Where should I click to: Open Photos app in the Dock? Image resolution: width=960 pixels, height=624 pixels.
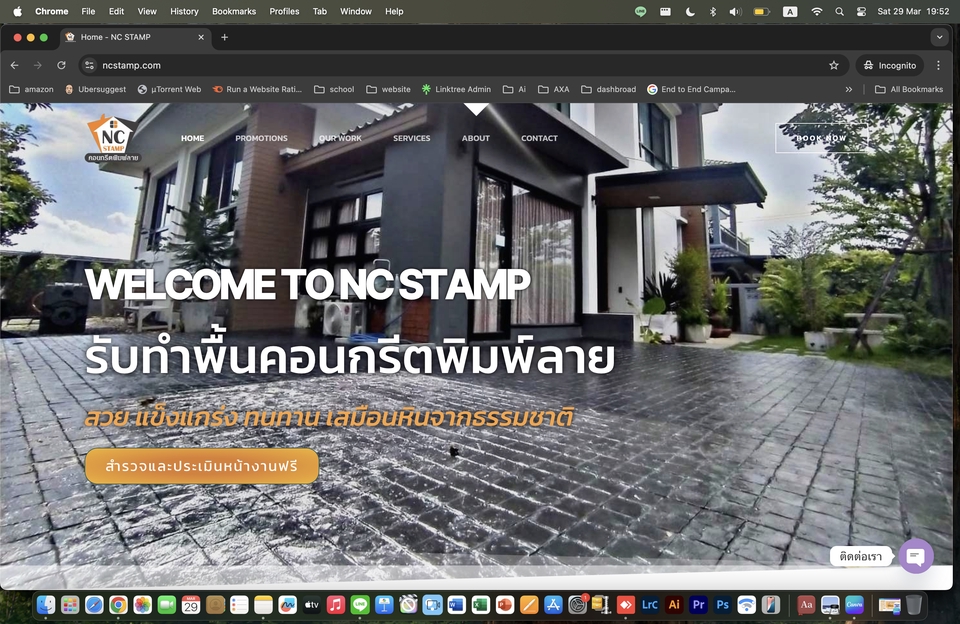[x=143, y=605]
